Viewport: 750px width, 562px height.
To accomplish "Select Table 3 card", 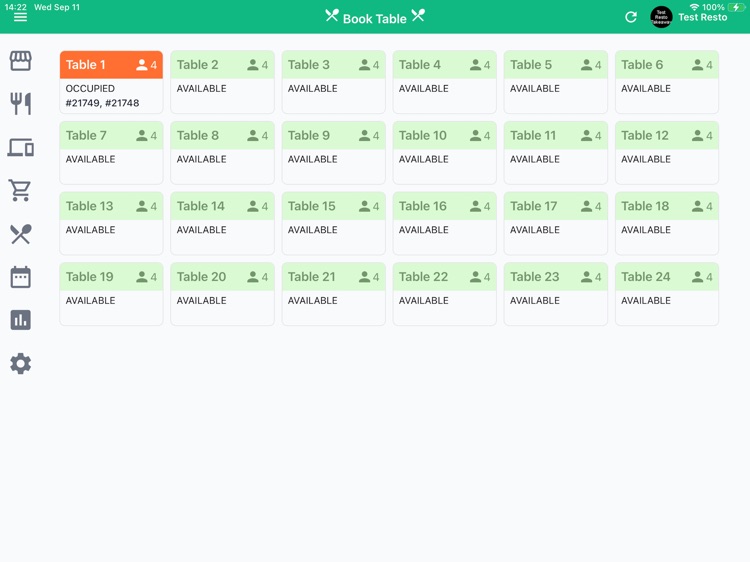I will pyautogui.click(x=333, y=82).
